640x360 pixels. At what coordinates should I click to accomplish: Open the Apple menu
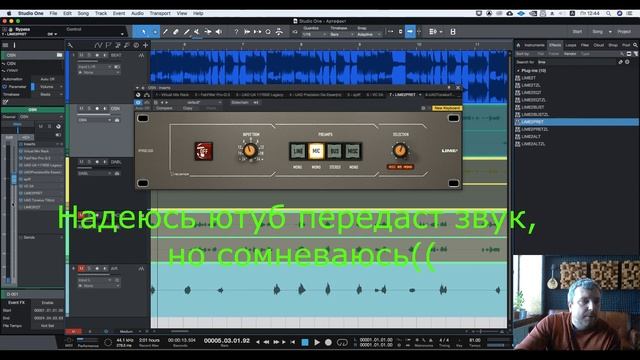(9, 13)
